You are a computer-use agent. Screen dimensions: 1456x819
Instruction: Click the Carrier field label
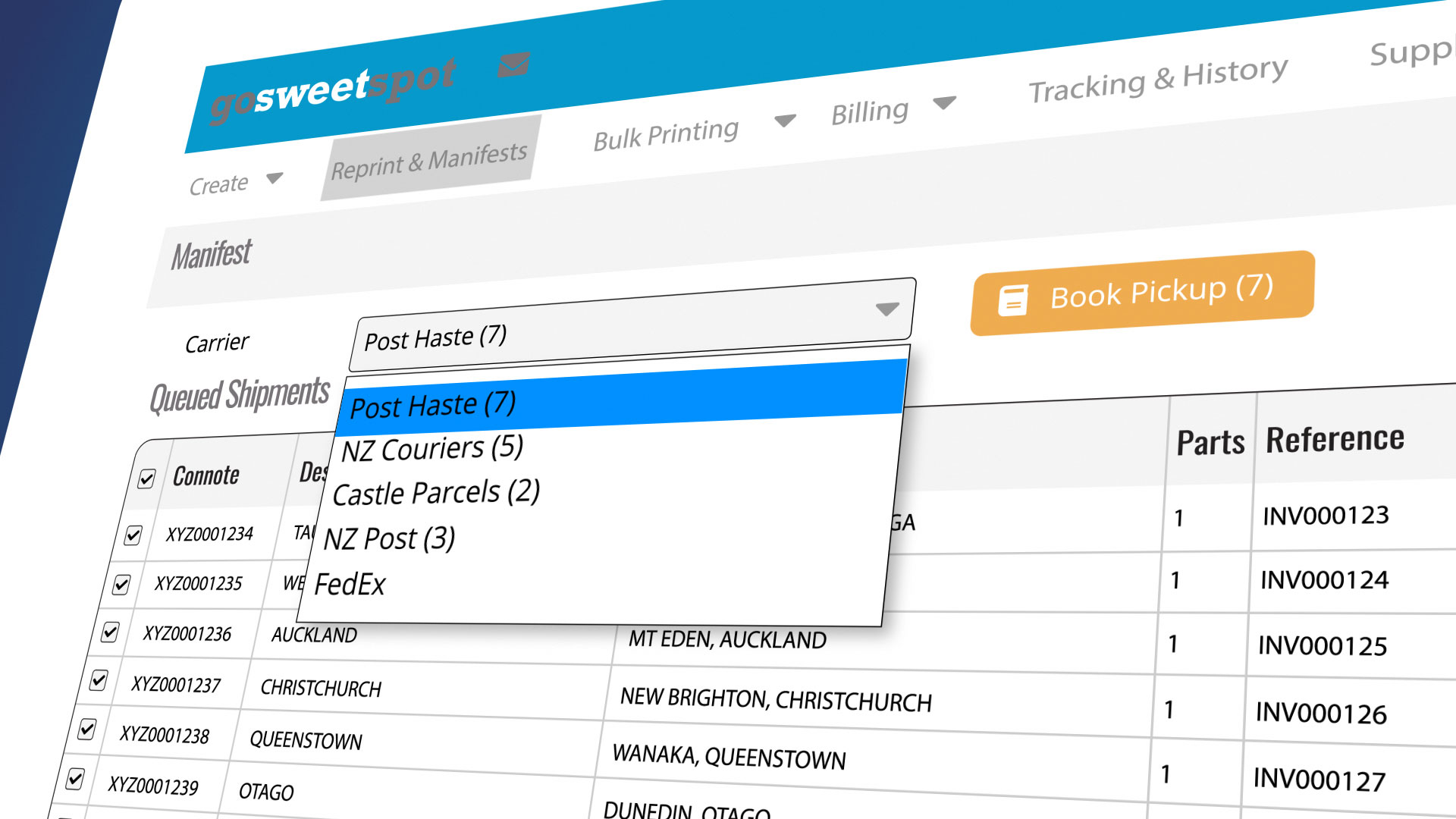point(217,344)
